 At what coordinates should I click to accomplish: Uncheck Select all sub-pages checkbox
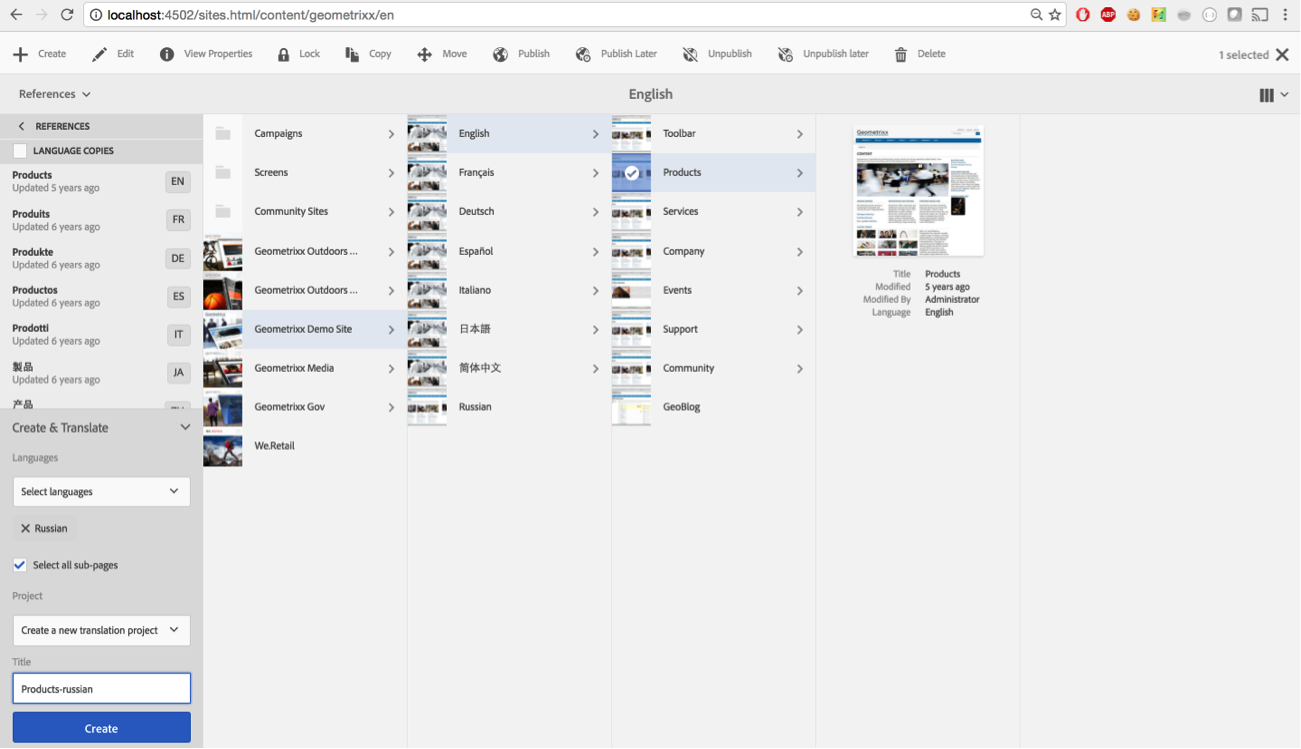pos(20,565)
